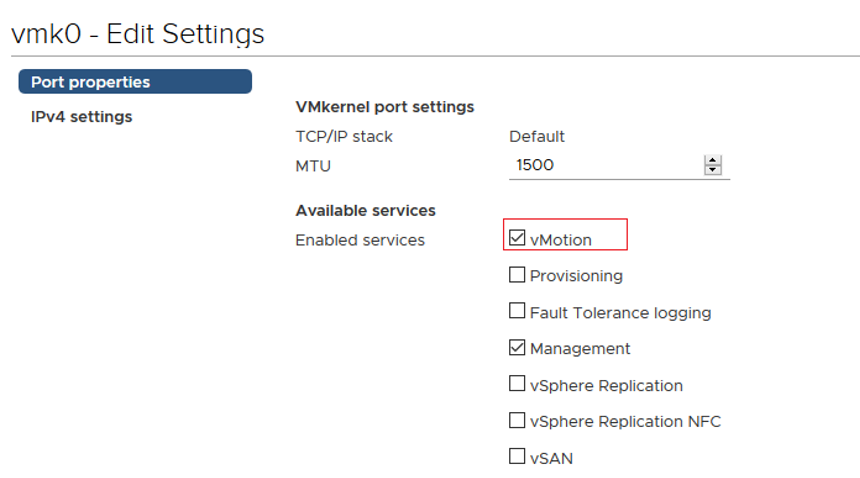The image size is (860, 478).
Task: Disable the vMotion service checkbox
Action: [x=517, y=238]
